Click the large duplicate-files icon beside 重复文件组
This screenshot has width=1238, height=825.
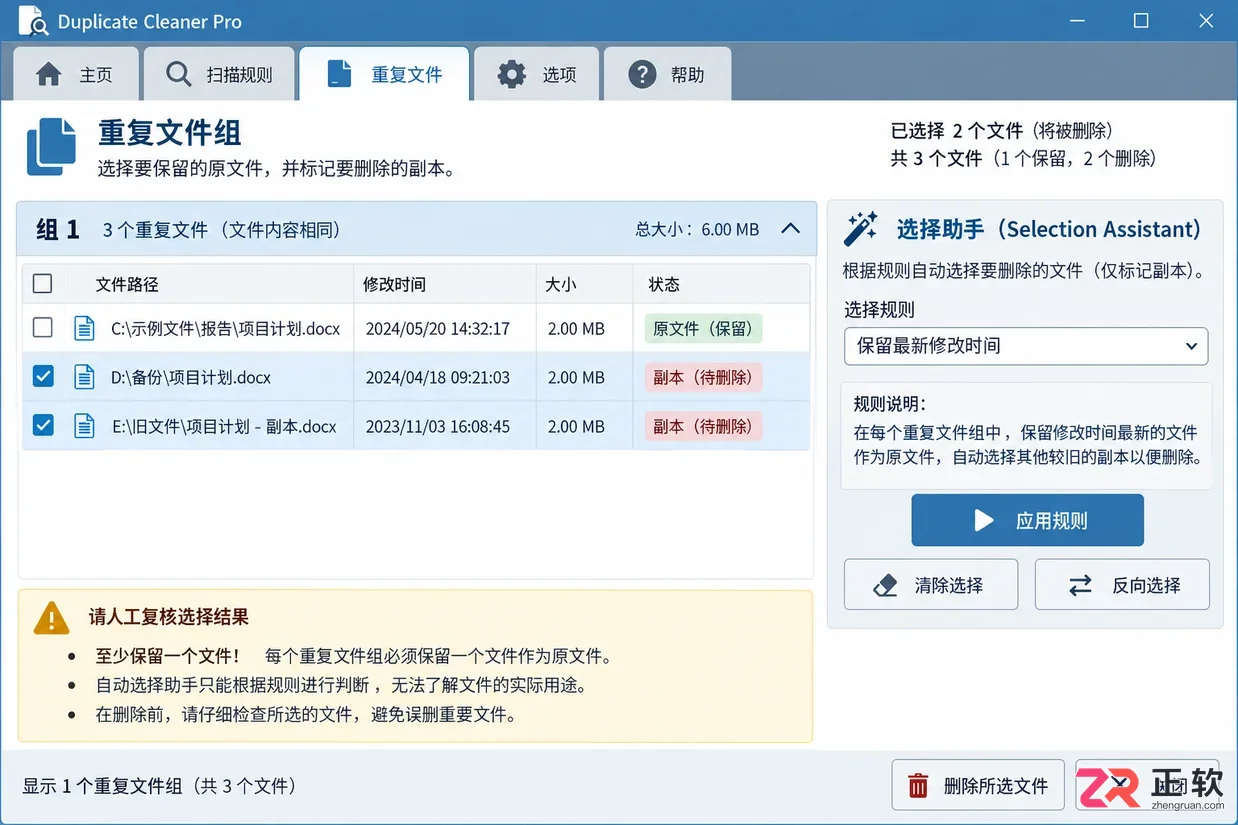point(51,147)
